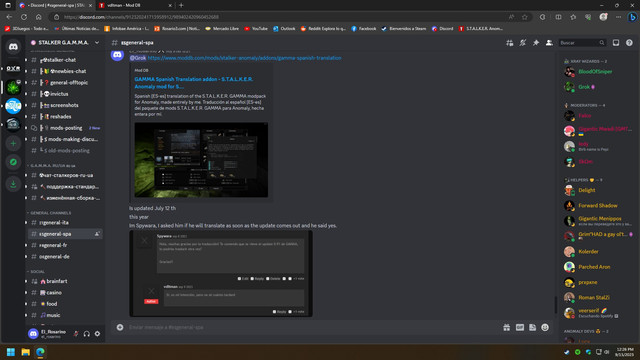Open the gift Nitro icon in message bar
This screenshot has height=360, width=640.
point(507,327)
